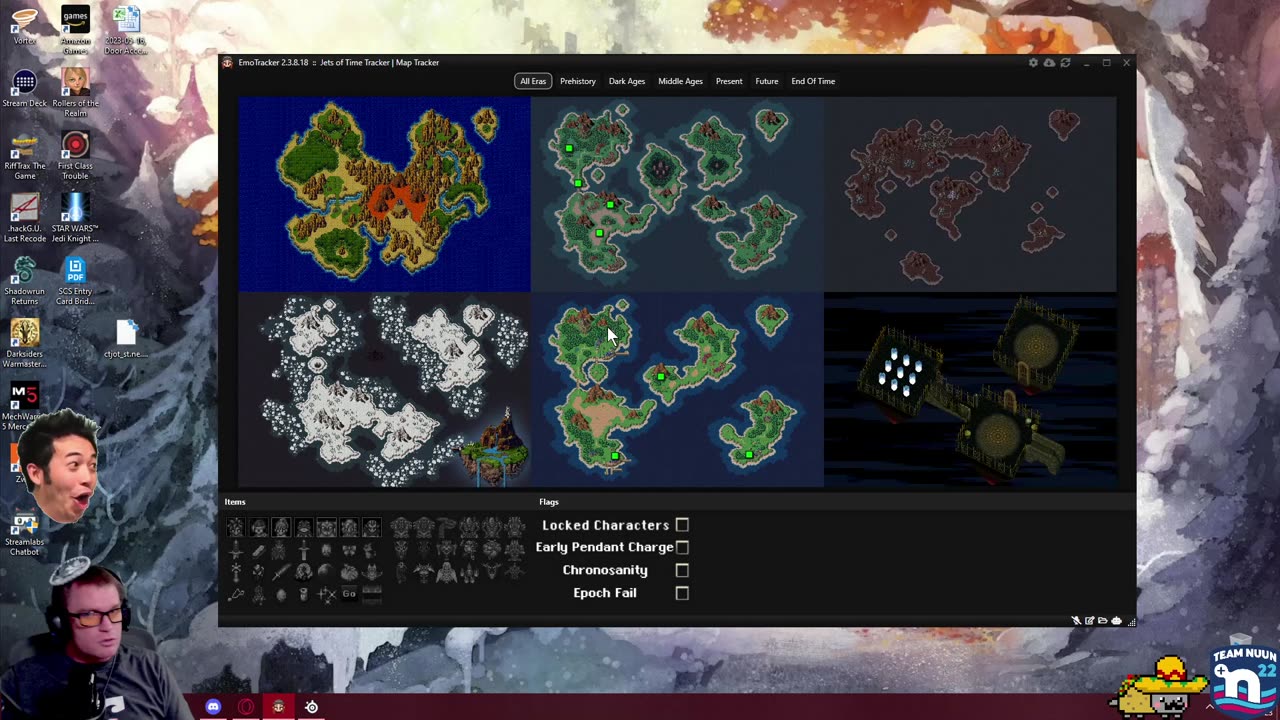Toggle the Lucca character portrait

tap(281, 527)
